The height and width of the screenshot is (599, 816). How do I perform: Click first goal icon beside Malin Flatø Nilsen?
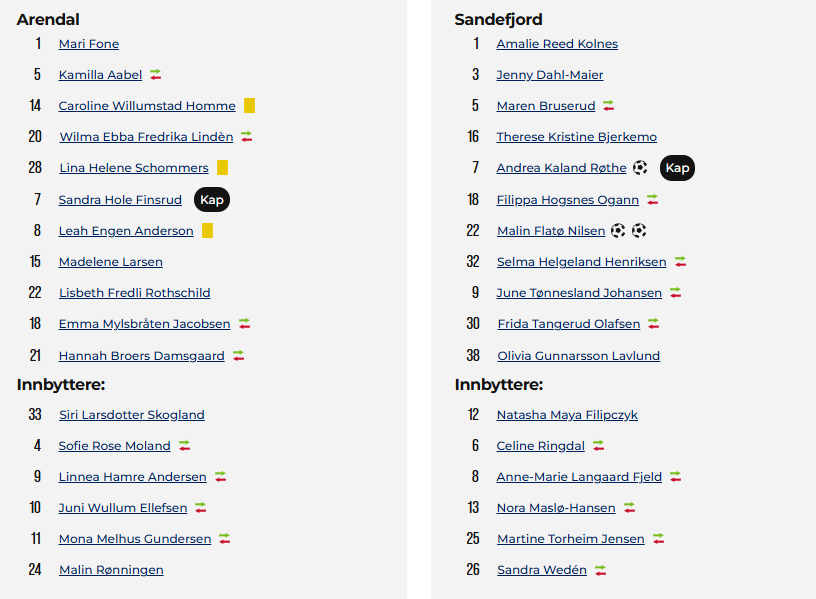tap(618, 231)
